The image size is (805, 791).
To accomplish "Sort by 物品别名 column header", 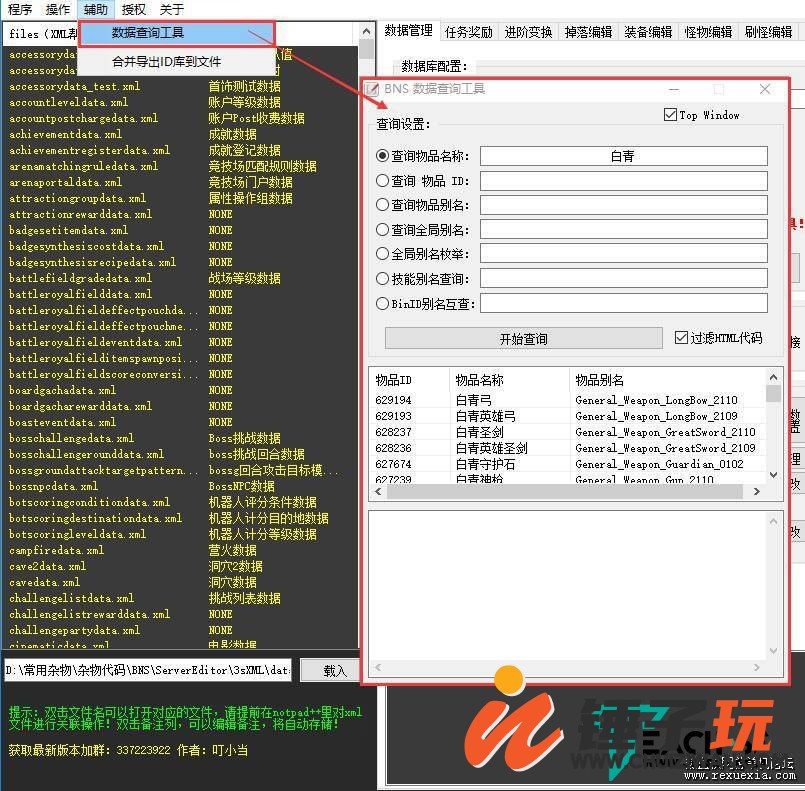I will coord(667,380).
